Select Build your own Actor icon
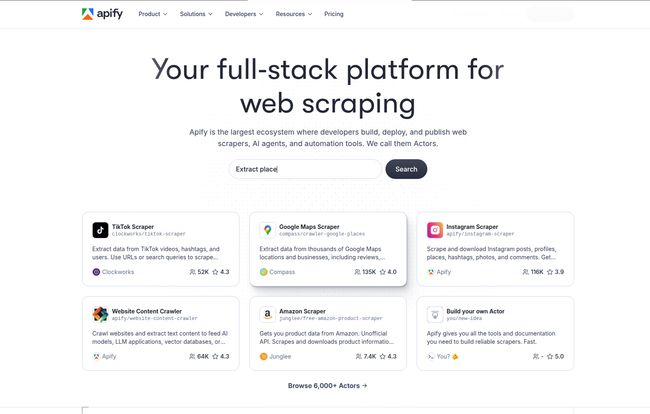The image size is (650, 414). (x=435, y=315)
